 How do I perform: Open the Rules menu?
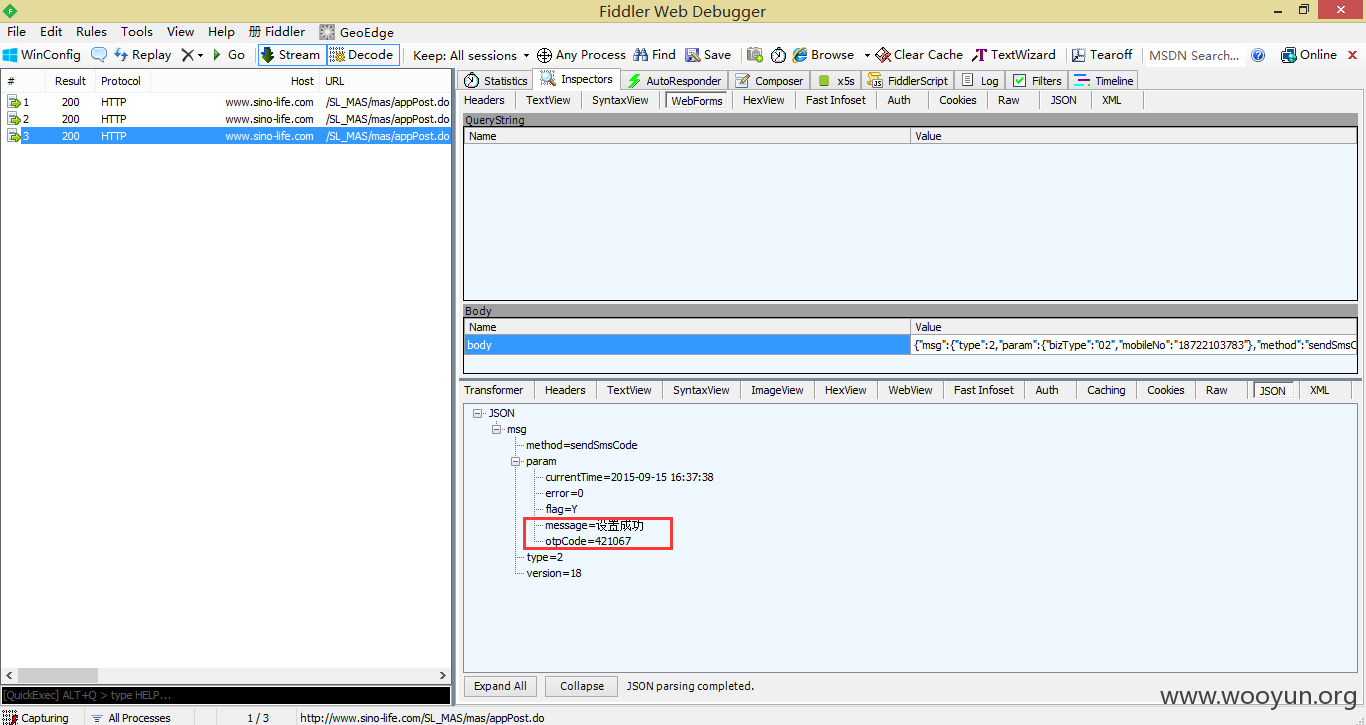pyautogui.click(x=91, y=31)
